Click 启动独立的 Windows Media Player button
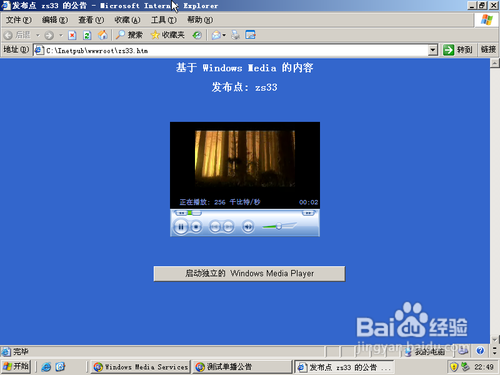Screen dimensions: 500x375 point(249,273)
